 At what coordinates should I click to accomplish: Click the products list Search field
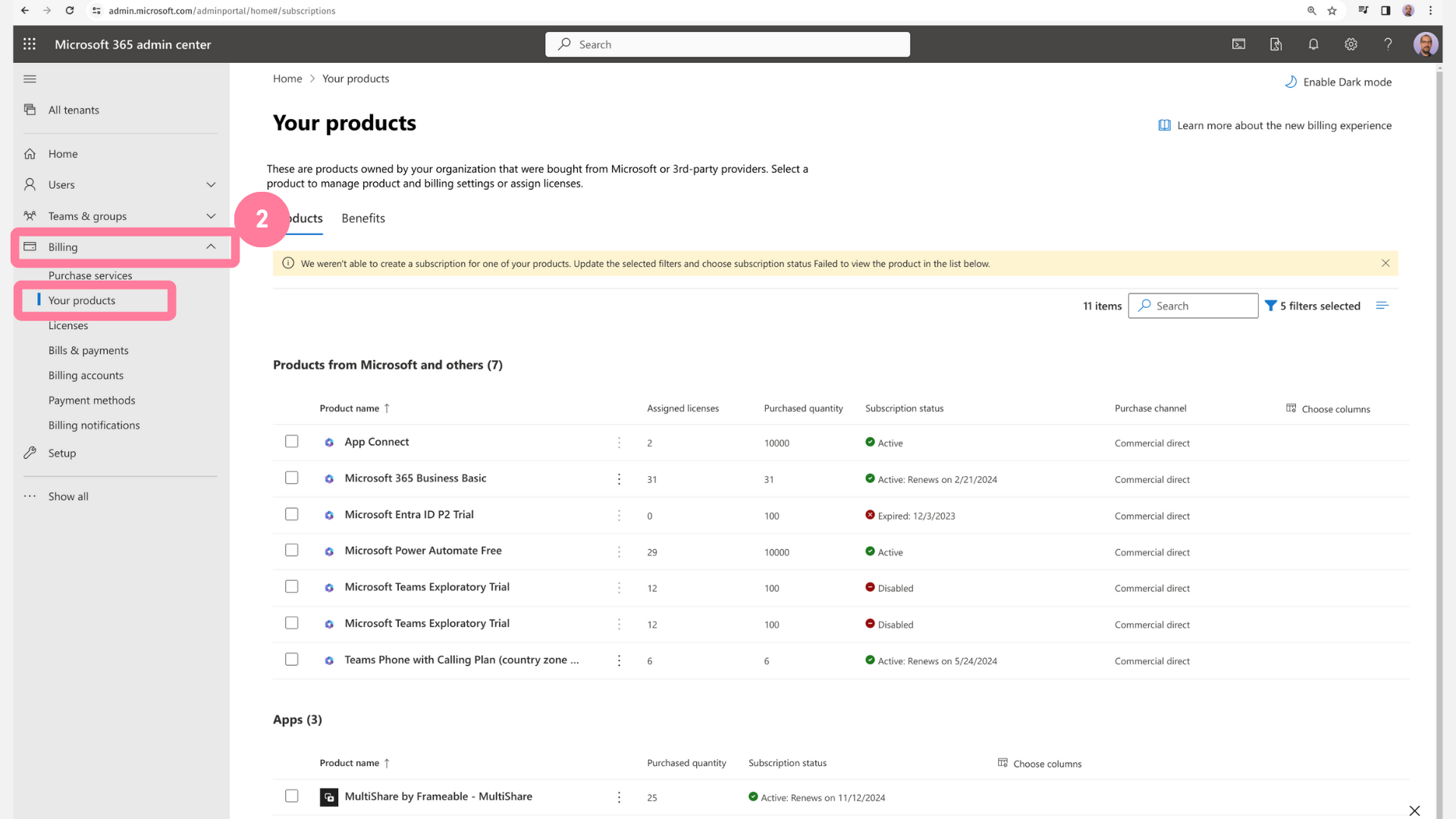point(1193,306)
